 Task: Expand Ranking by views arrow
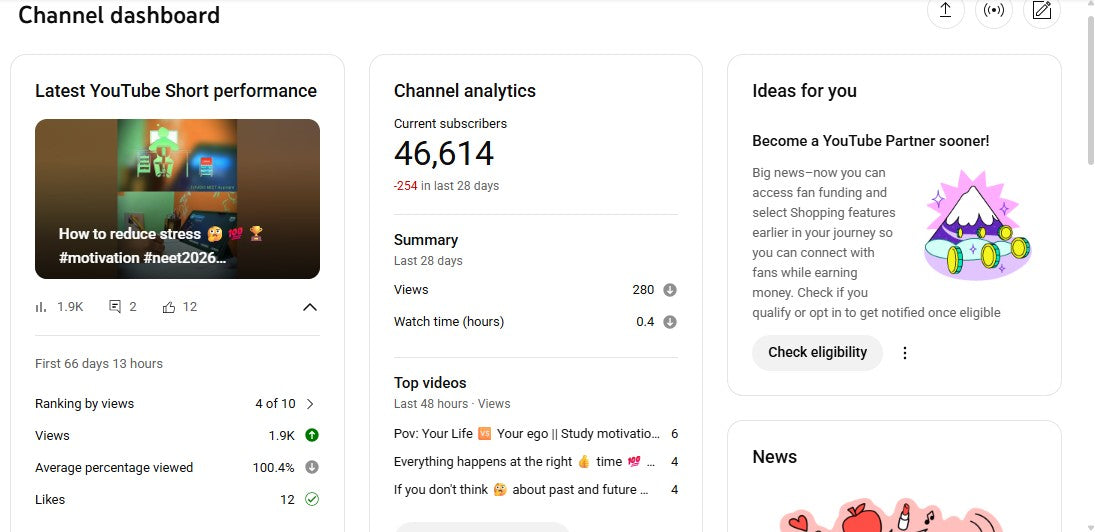[310, 404]
